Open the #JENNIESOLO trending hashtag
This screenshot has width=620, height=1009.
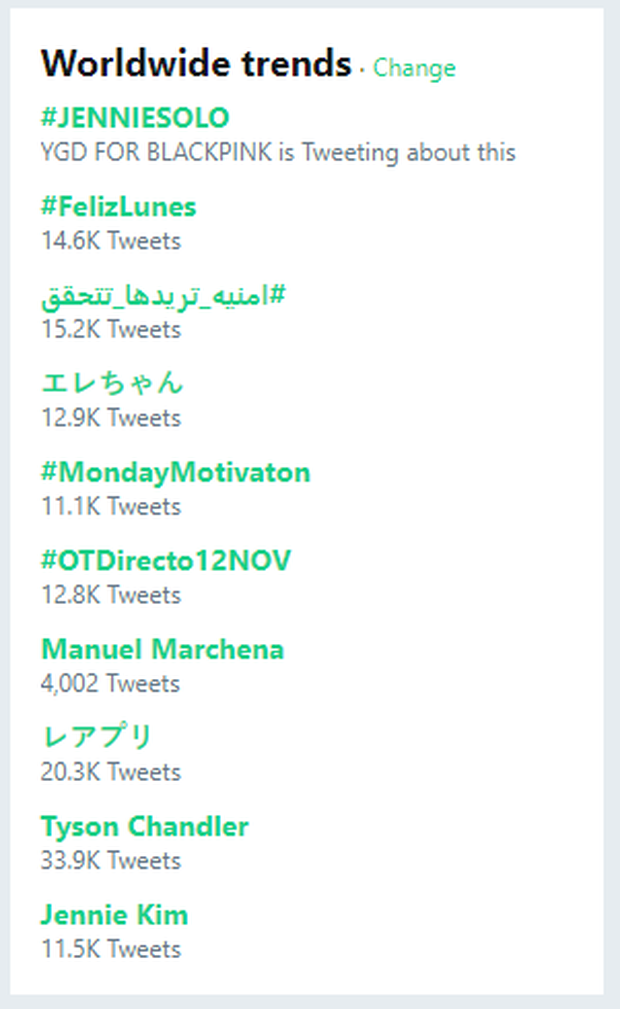(135, 118)
